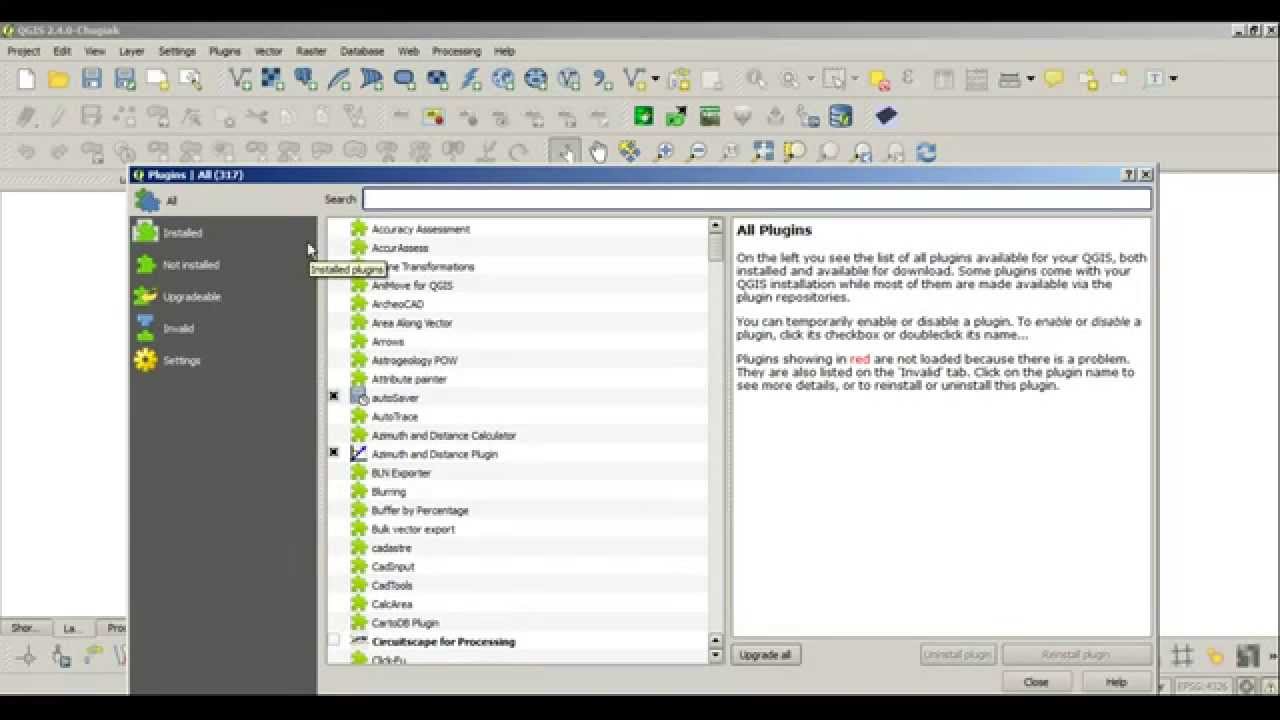Switch to the Installed plugins tab
Viewport: 1280px width, 720px height.
coord(224,233)
